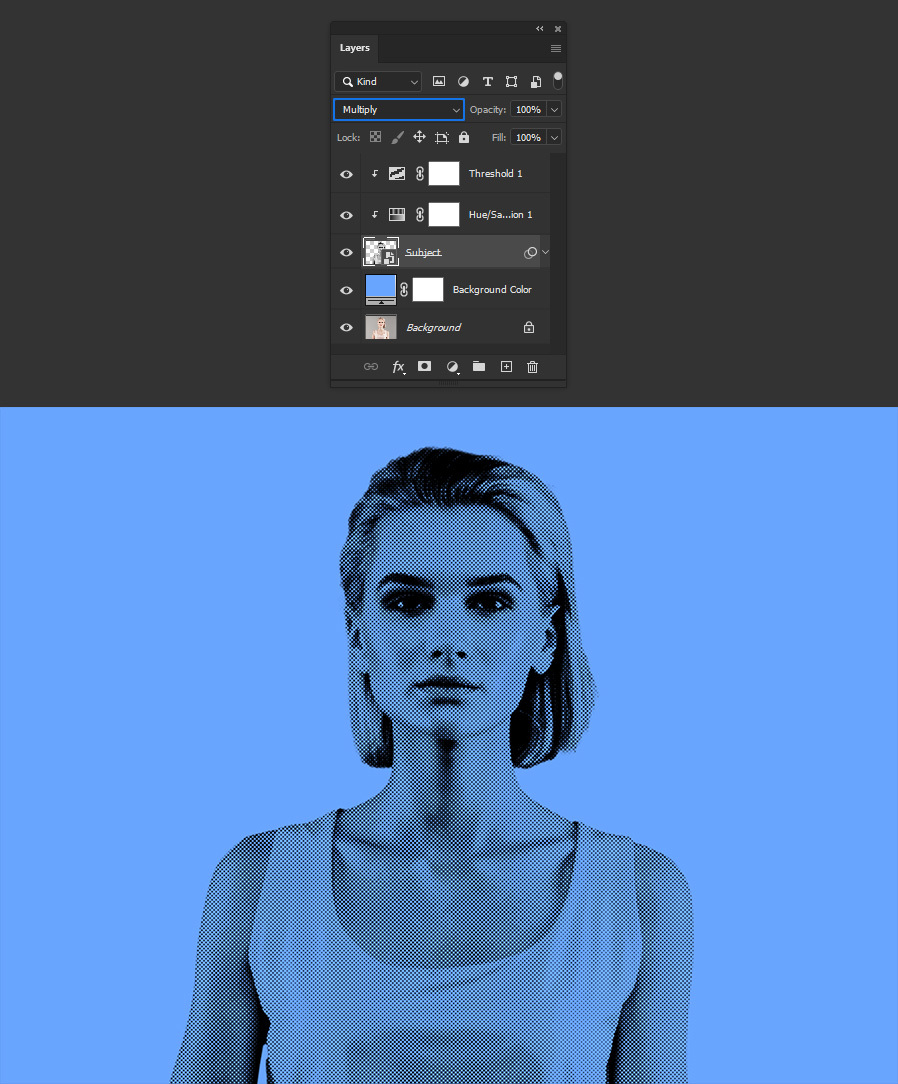Filter for smart objects icon
This screenshot has width=898, height=1084.
coord(536,82)
